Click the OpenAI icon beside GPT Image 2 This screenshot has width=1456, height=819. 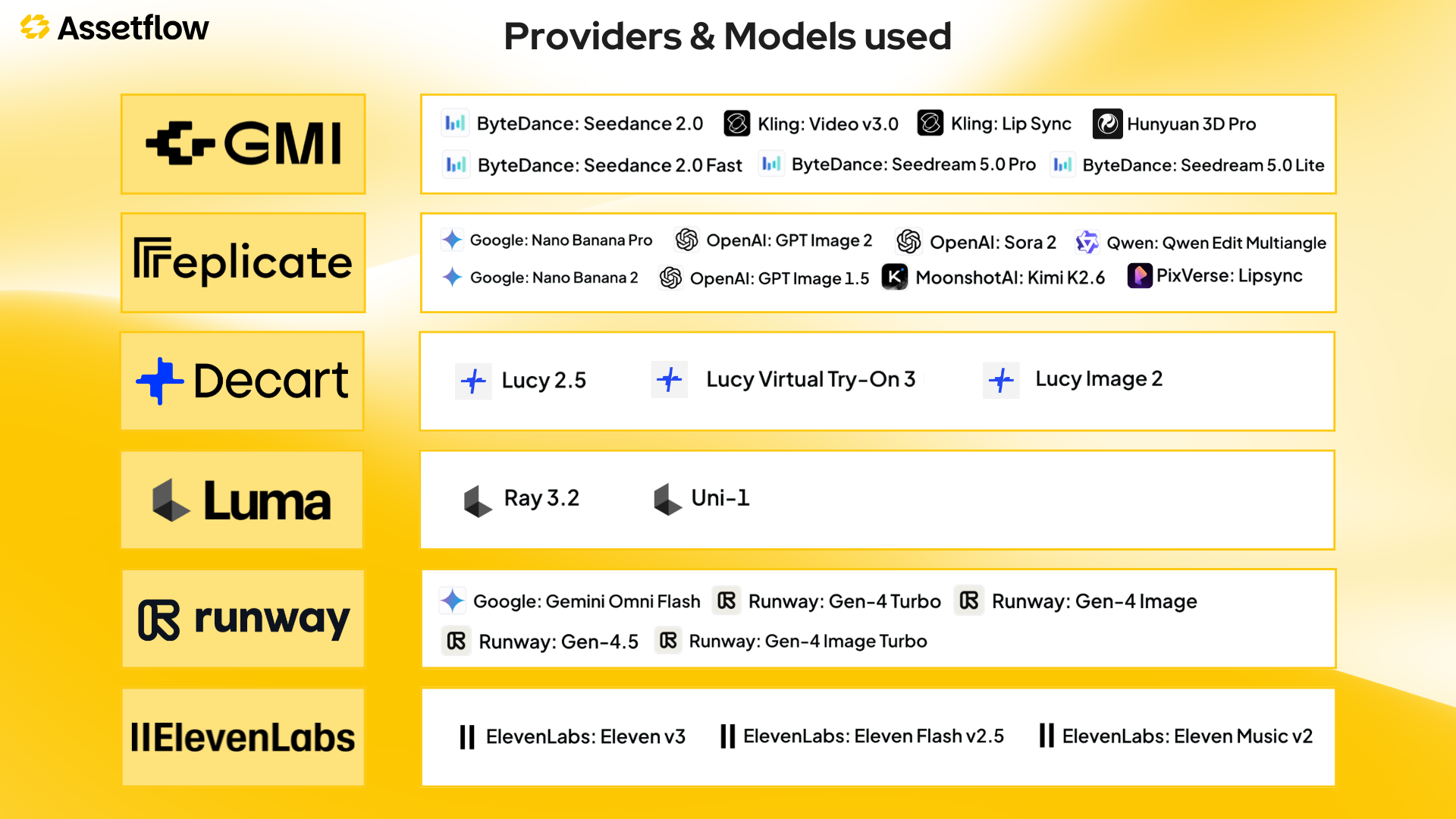click(x=686, y=240)
